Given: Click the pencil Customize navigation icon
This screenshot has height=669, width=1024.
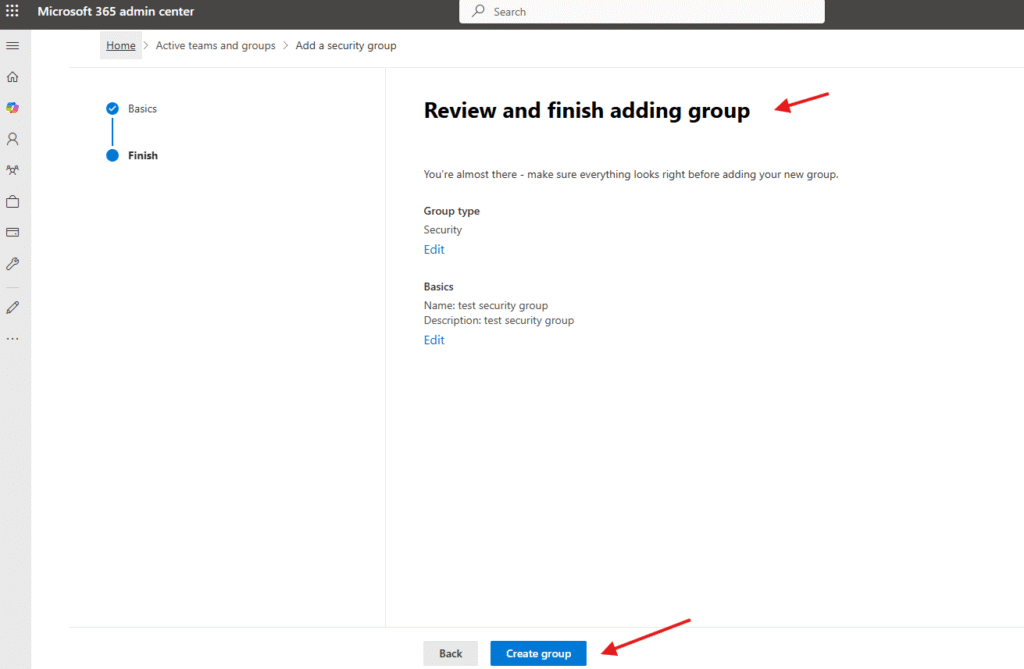Looking at the screenshot, I should point(13,307).
